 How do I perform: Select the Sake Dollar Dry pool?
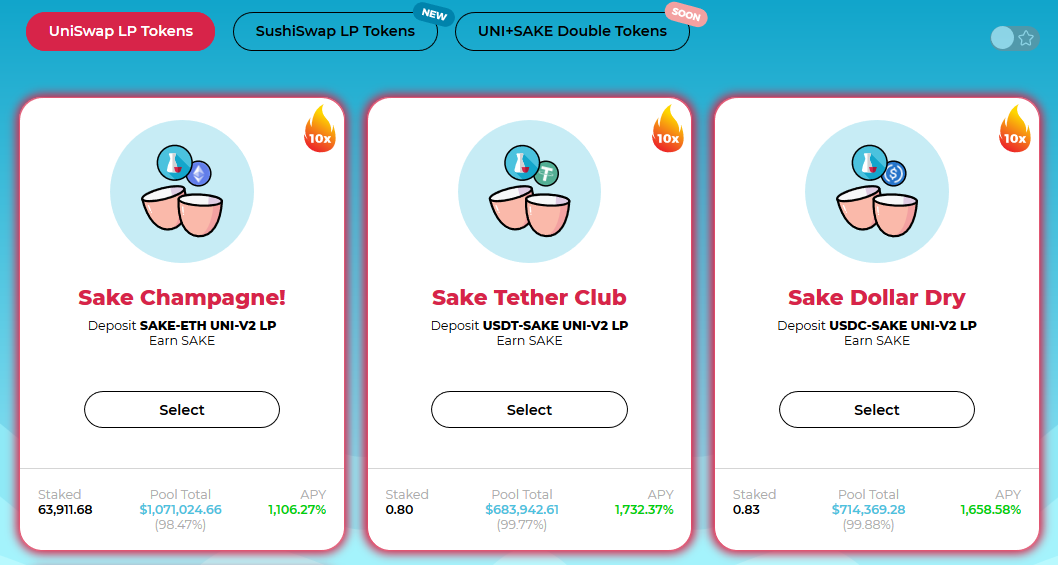(876, 410)
